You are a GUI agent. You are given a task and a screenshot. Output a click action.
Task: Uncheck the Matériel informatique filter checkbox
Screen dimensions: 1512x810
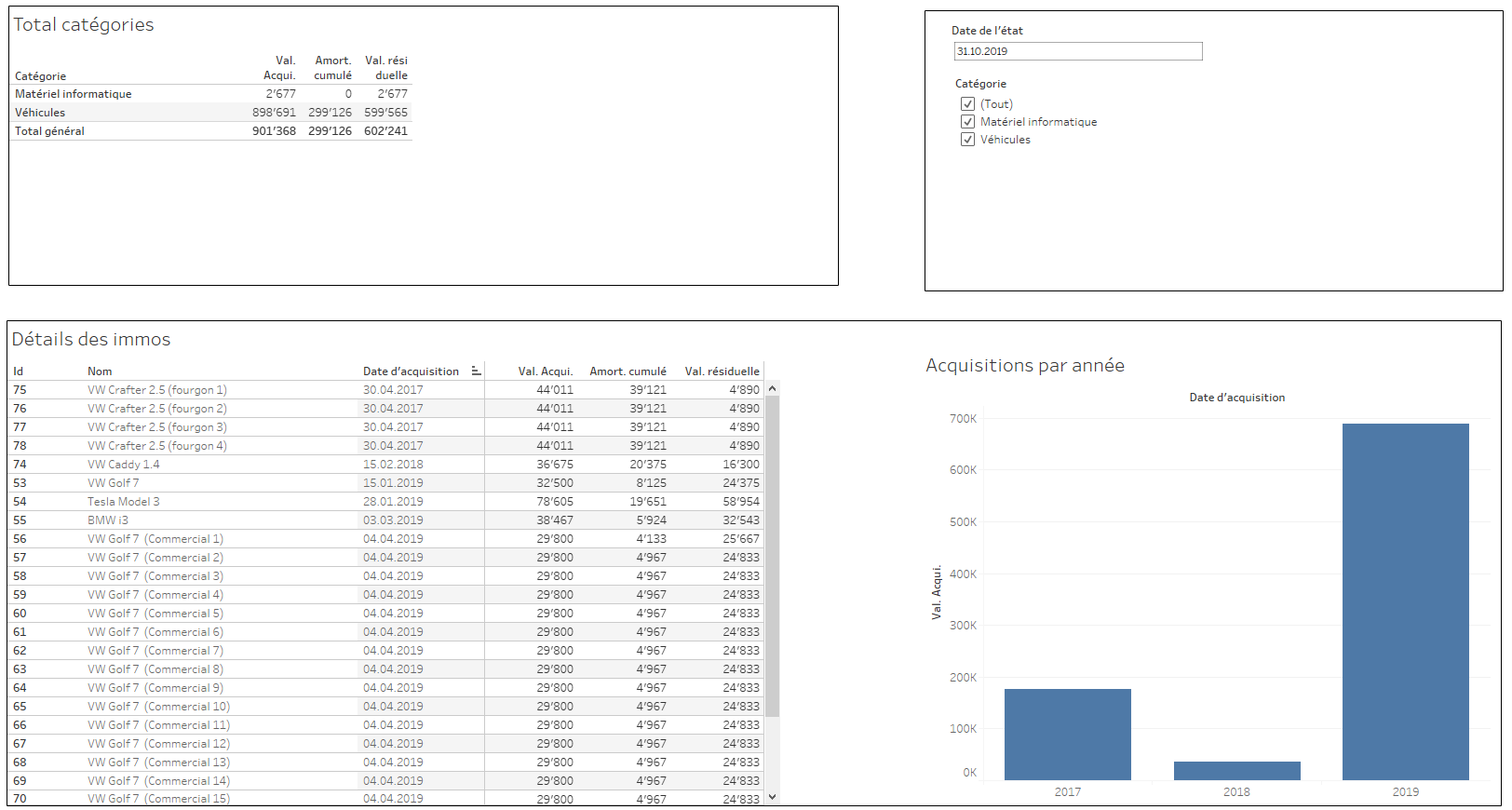click(x=967, y=122)
